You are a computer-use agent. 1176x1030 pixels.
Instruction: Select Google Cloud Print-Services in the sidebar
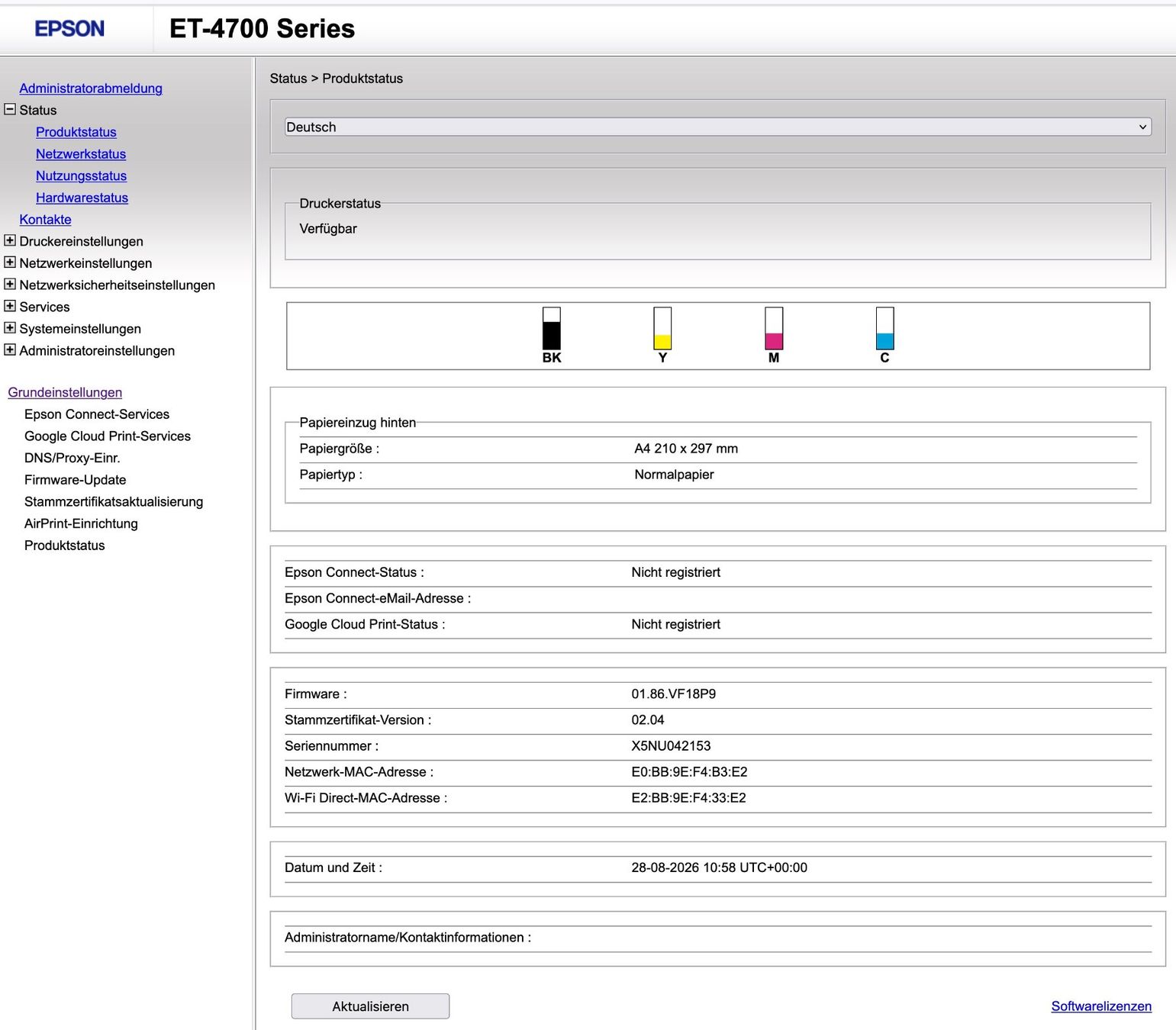coord(108,436)
